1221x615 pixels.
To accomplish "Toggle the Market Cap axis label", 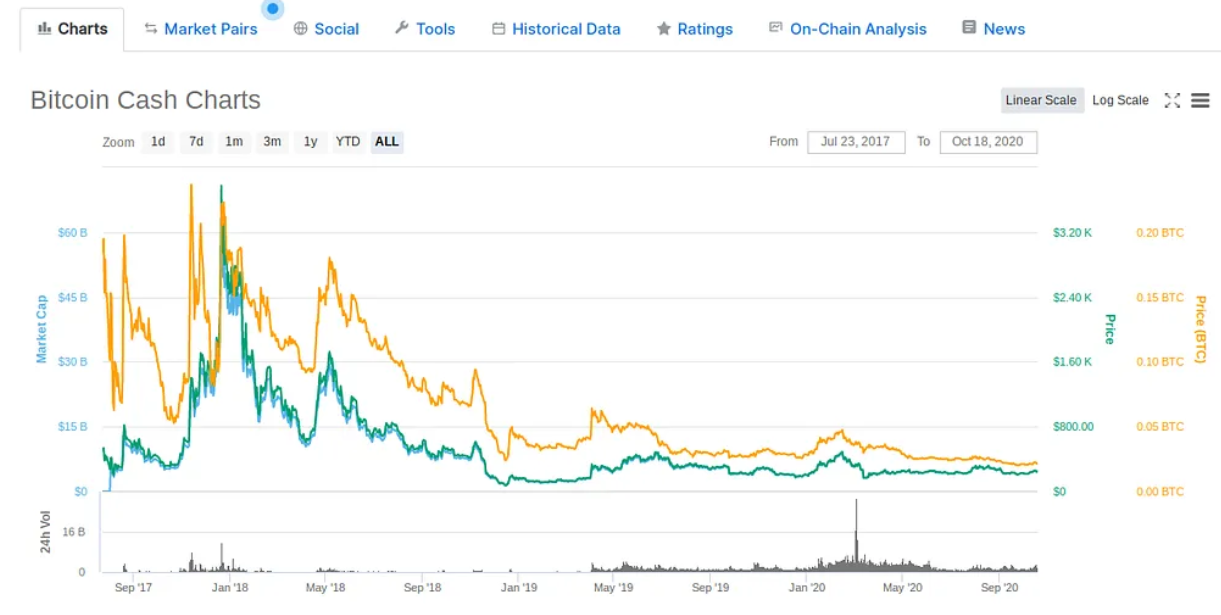I will [42, 329].
